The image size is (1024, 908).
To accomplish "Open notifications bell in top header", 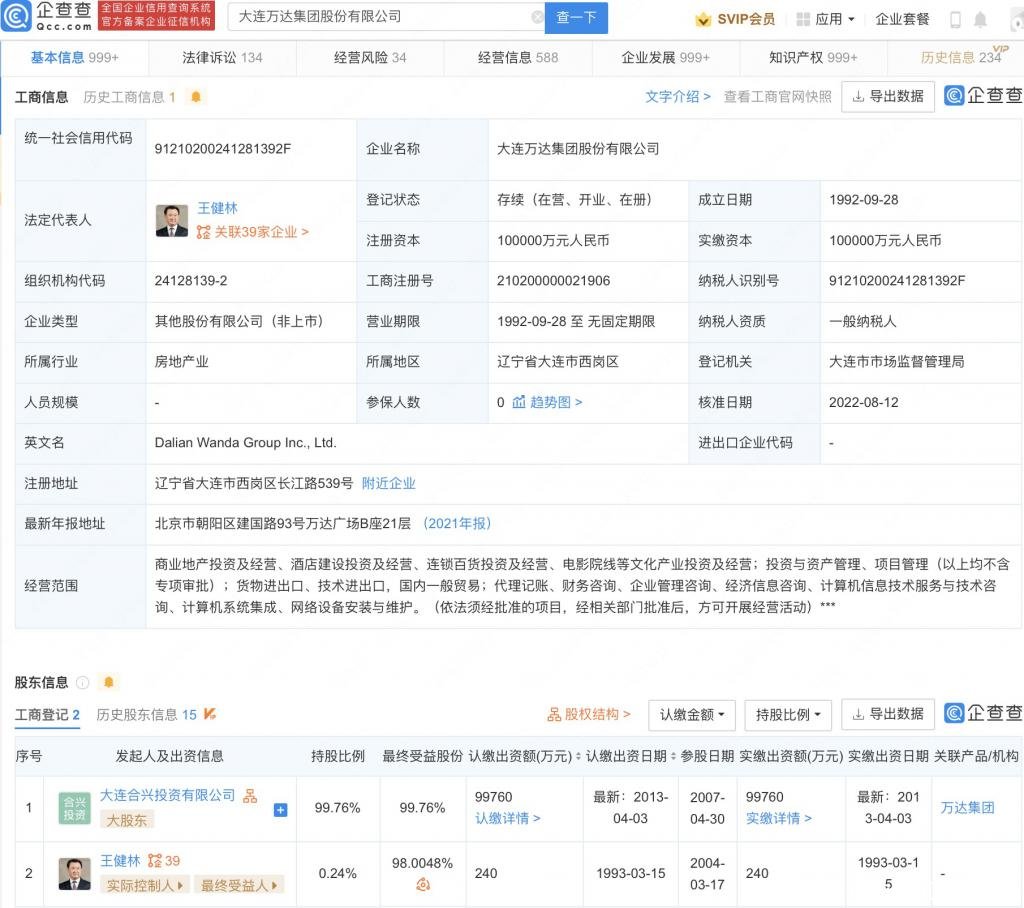I will (980, 20).
